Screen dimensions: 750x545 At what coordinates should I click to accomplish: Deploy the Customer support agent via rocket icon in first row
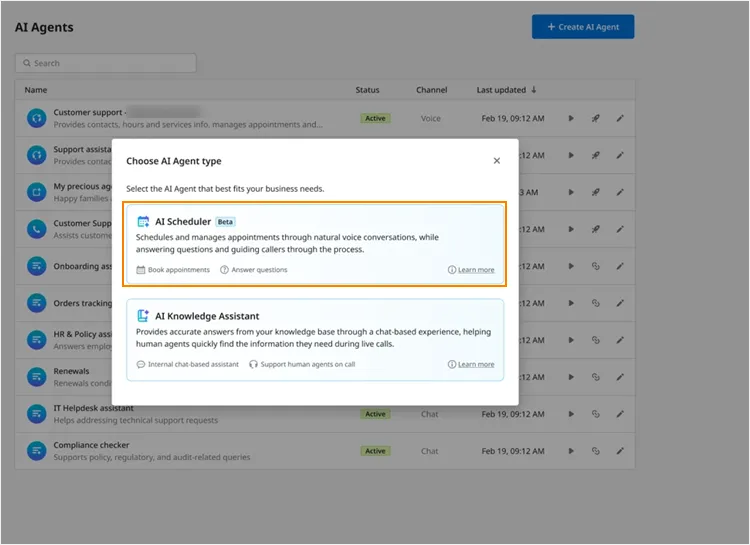click(596, 118)
